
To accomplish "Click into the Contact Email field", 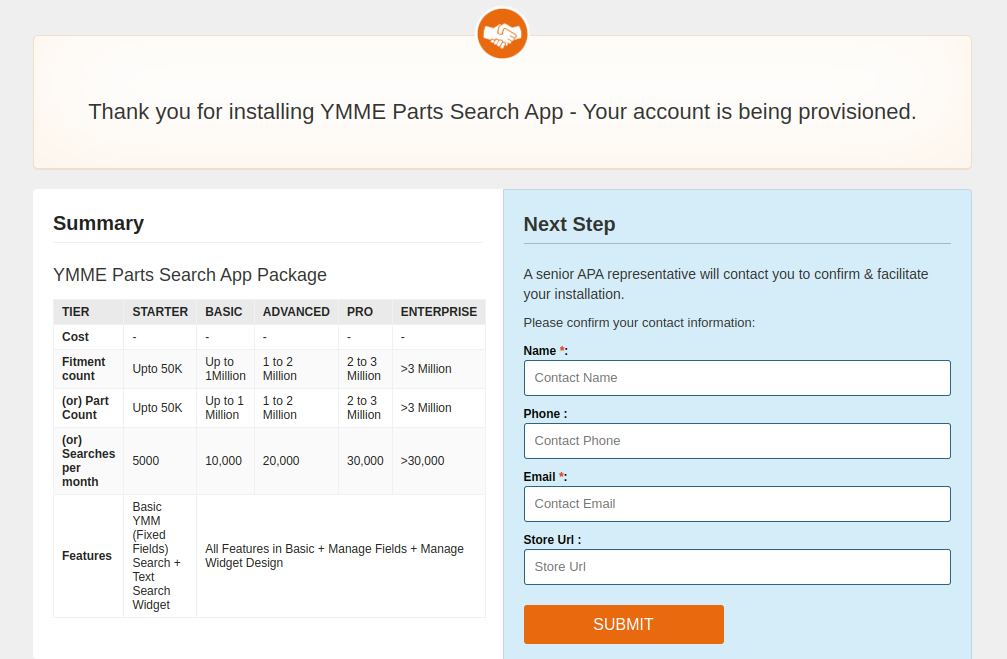I will tap(737, 504).
